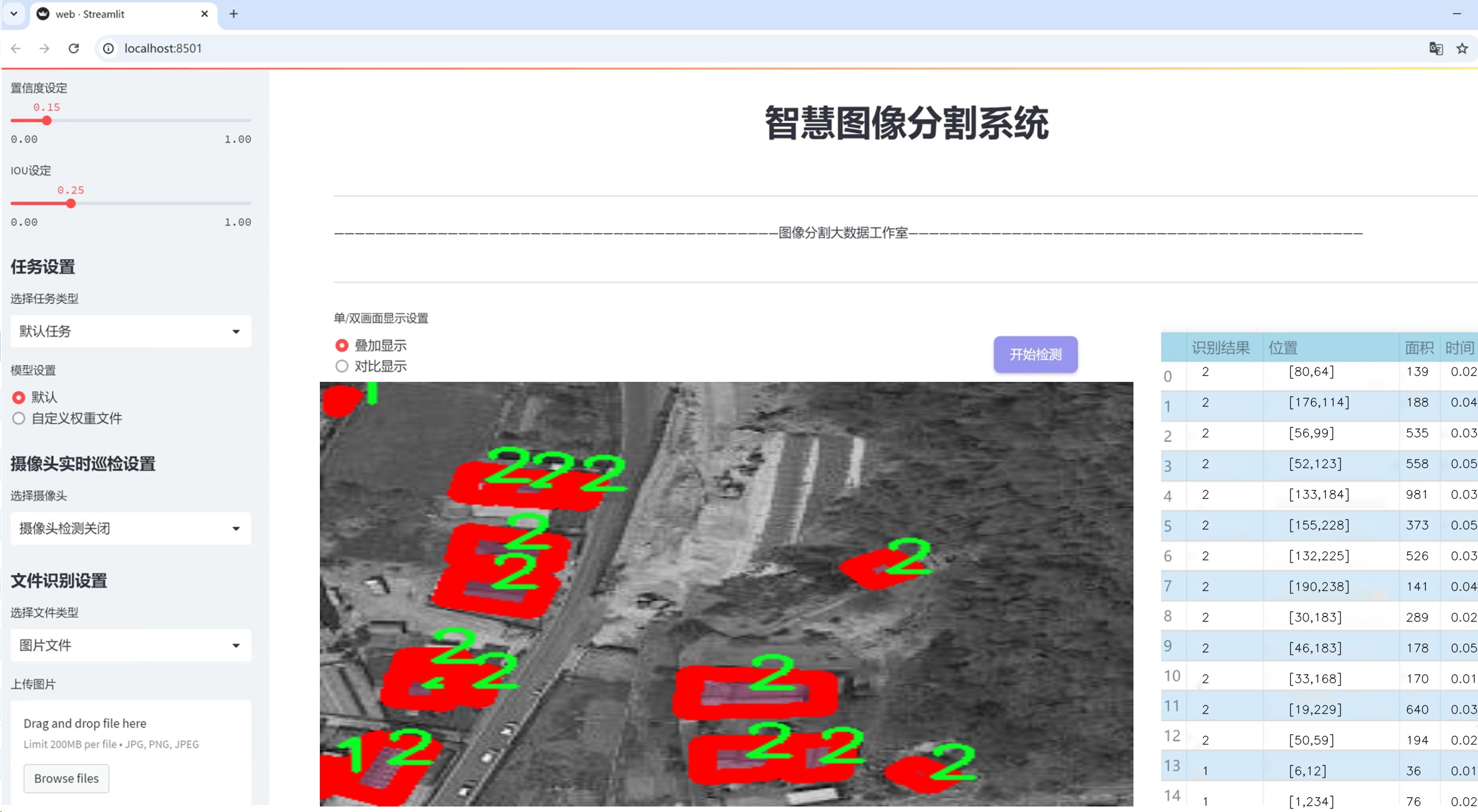Click the translate icon in the address bar
Viewport: 1478px width, 812px height.
click(x=1436, y=48)
